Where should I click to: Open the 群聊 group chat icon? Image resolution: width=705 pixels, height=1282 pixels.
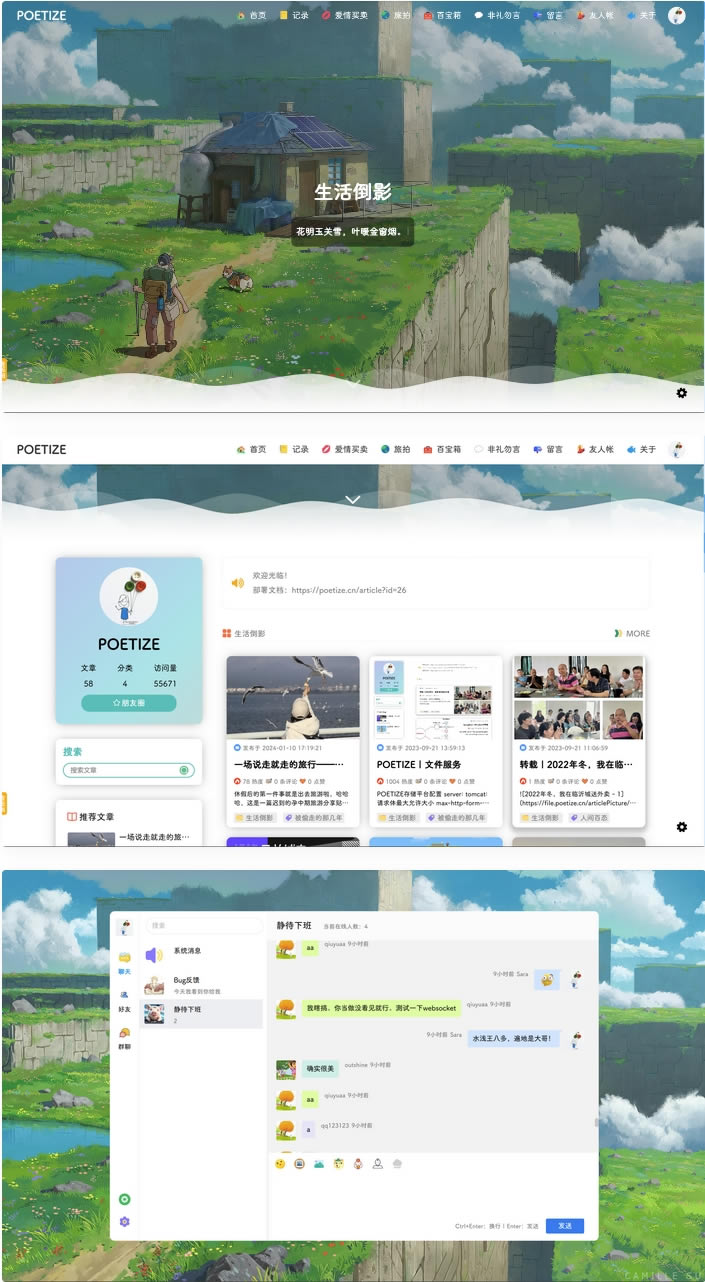(x=125, y=1034)
